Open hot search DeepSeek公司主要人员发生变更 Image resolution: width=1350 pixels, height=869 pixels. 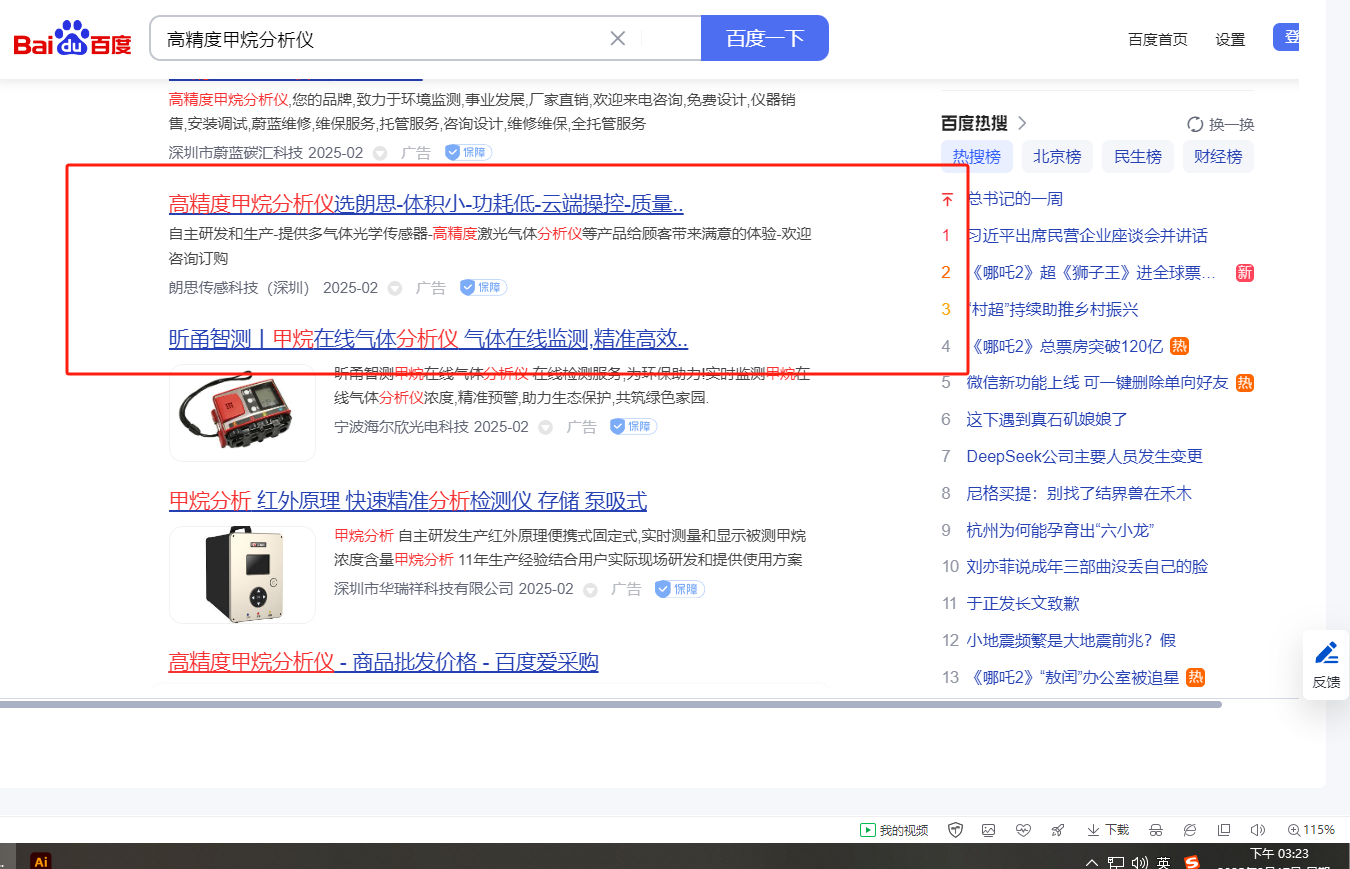1085,457
